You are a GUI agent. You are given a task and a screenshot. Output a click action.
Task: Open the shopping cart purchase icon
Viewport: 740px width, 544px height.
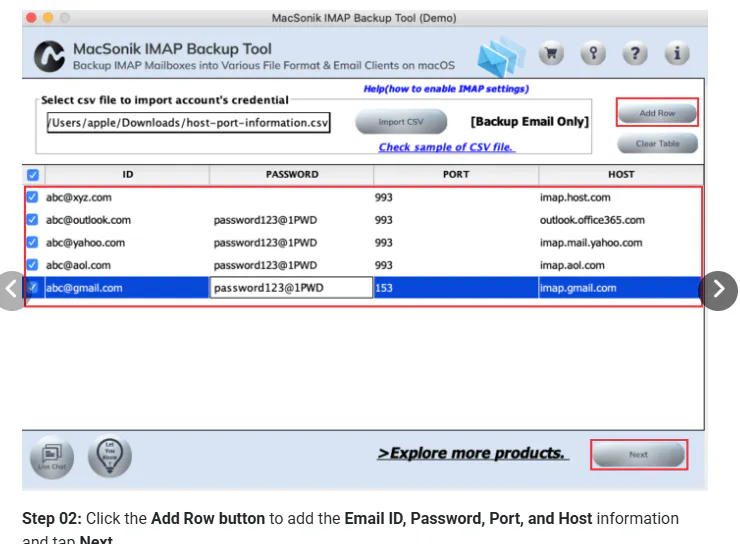pyautogui.click(x=551, y=53)
